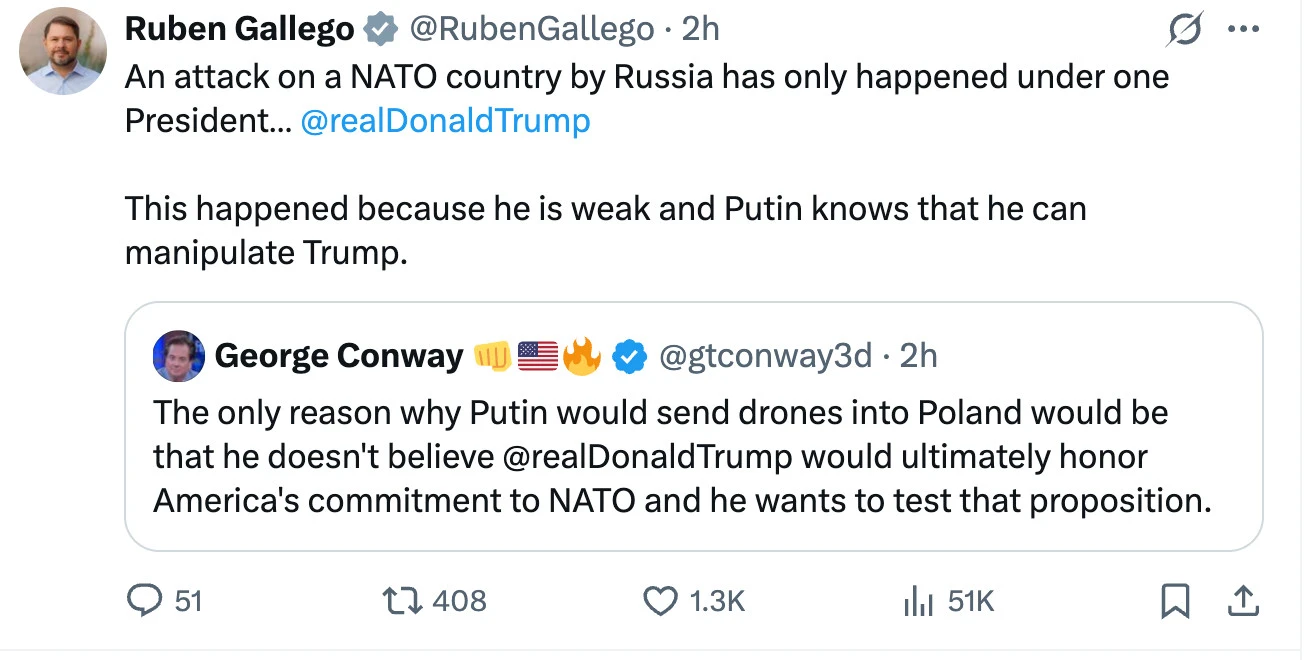The width and height of the screenshot is (1316, 660).
Task: Click the quoted tweet's 2h timestamp
Action: (x=918, y=356)
